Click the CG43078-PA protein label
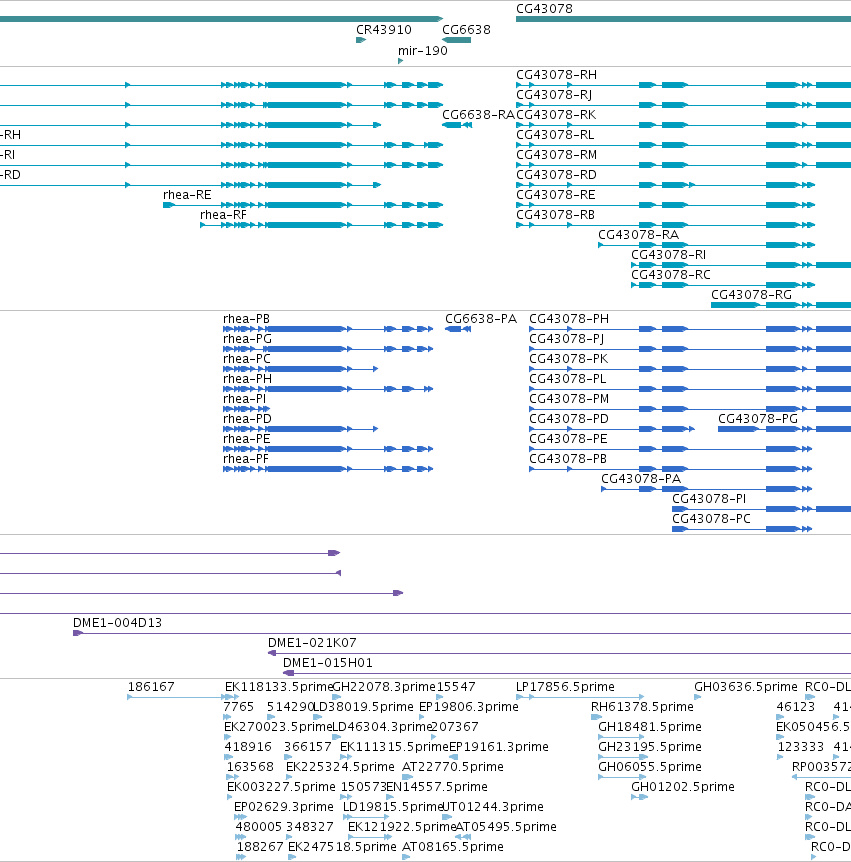The height and width of the screenshot is (862, 851). (x=641, y=479)
